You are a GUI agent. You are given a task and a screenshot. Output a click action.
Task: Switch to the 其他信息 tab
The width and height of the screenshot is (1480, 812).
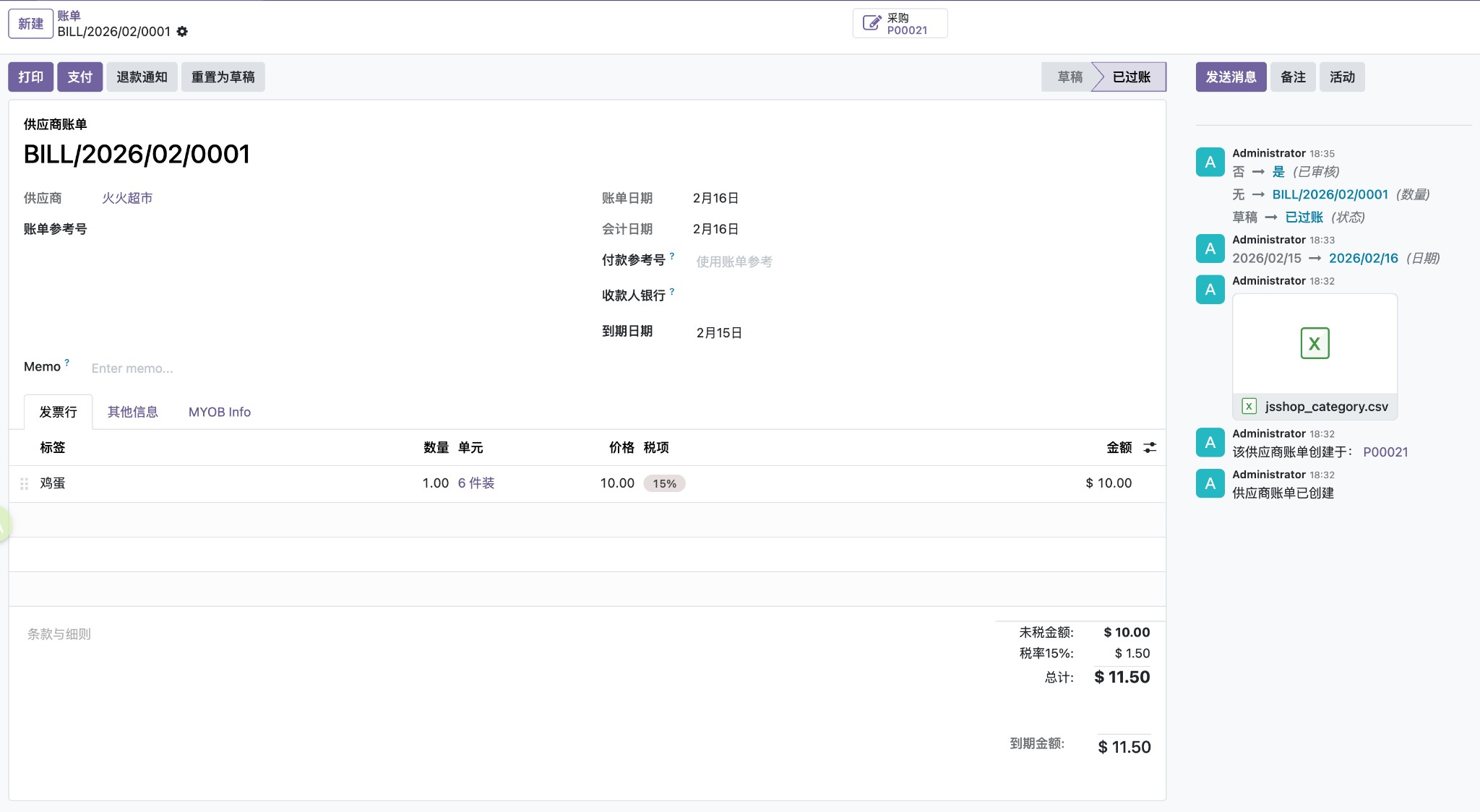(x=133, y=412)
